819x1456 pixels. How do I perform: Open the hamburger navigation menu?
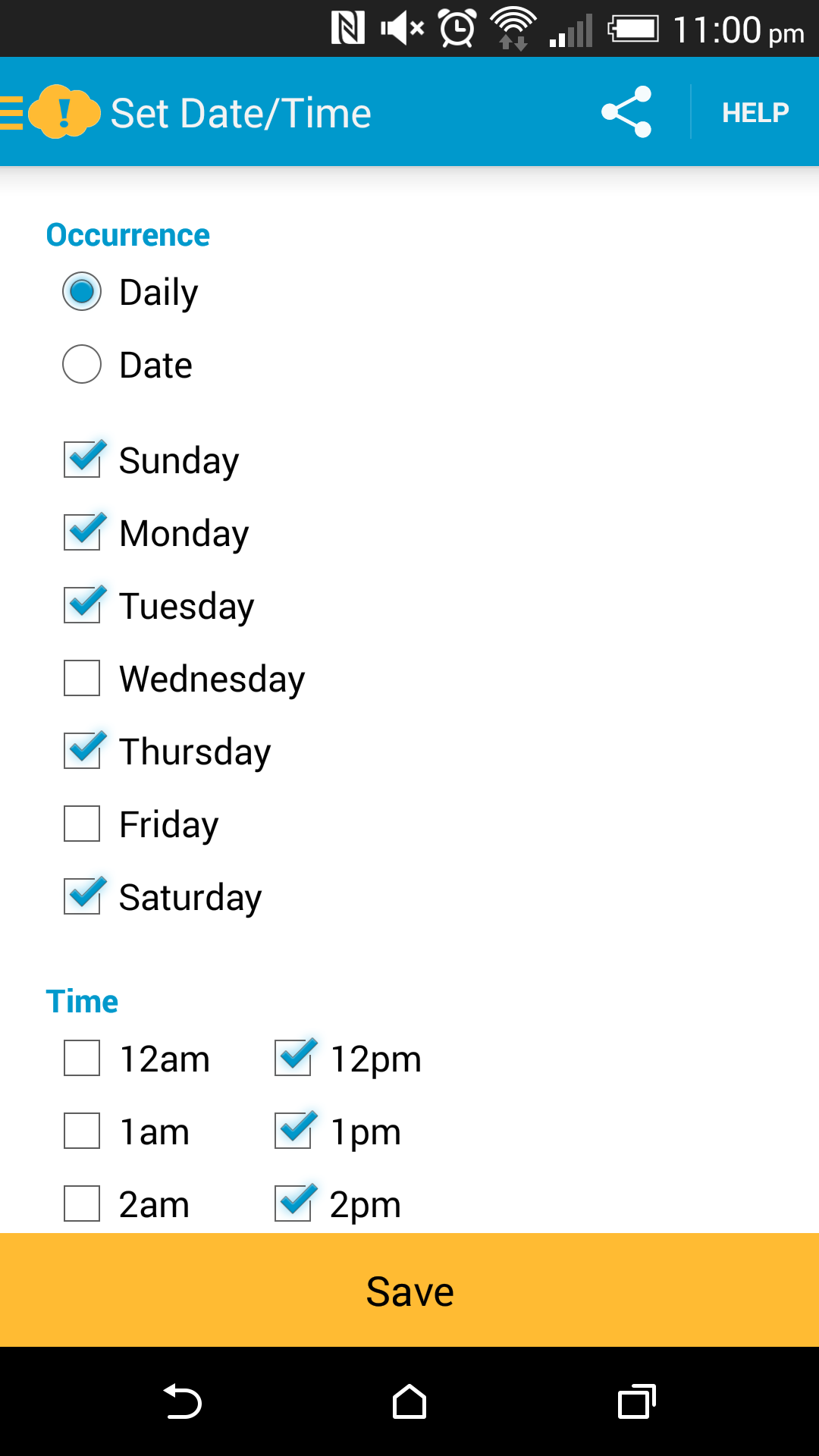point(11,112)
